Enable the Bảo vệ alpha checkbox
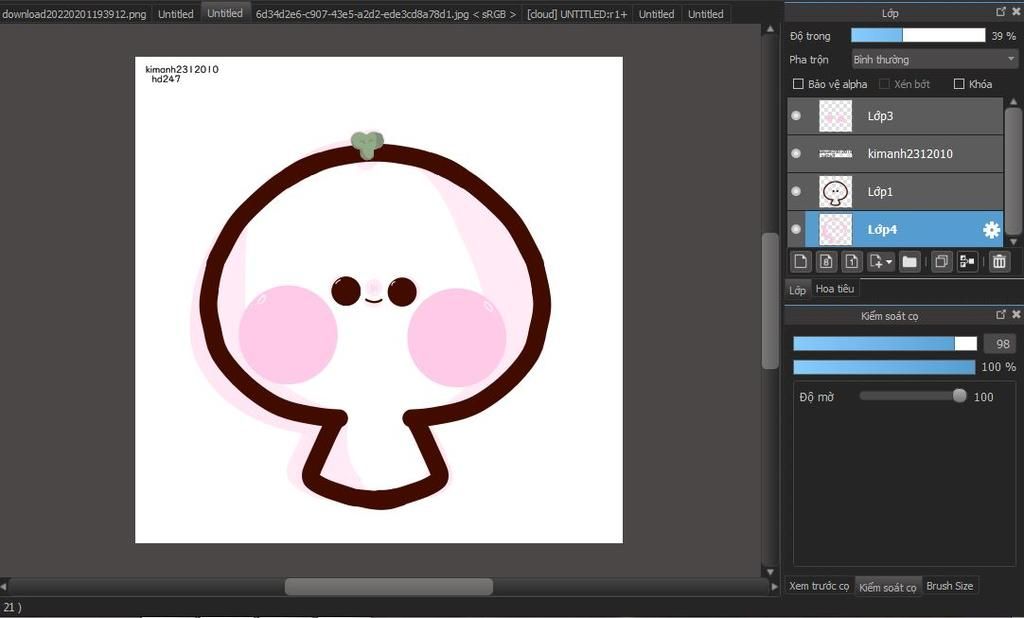This screenshot has width=1024, height=618. (798, 84)
